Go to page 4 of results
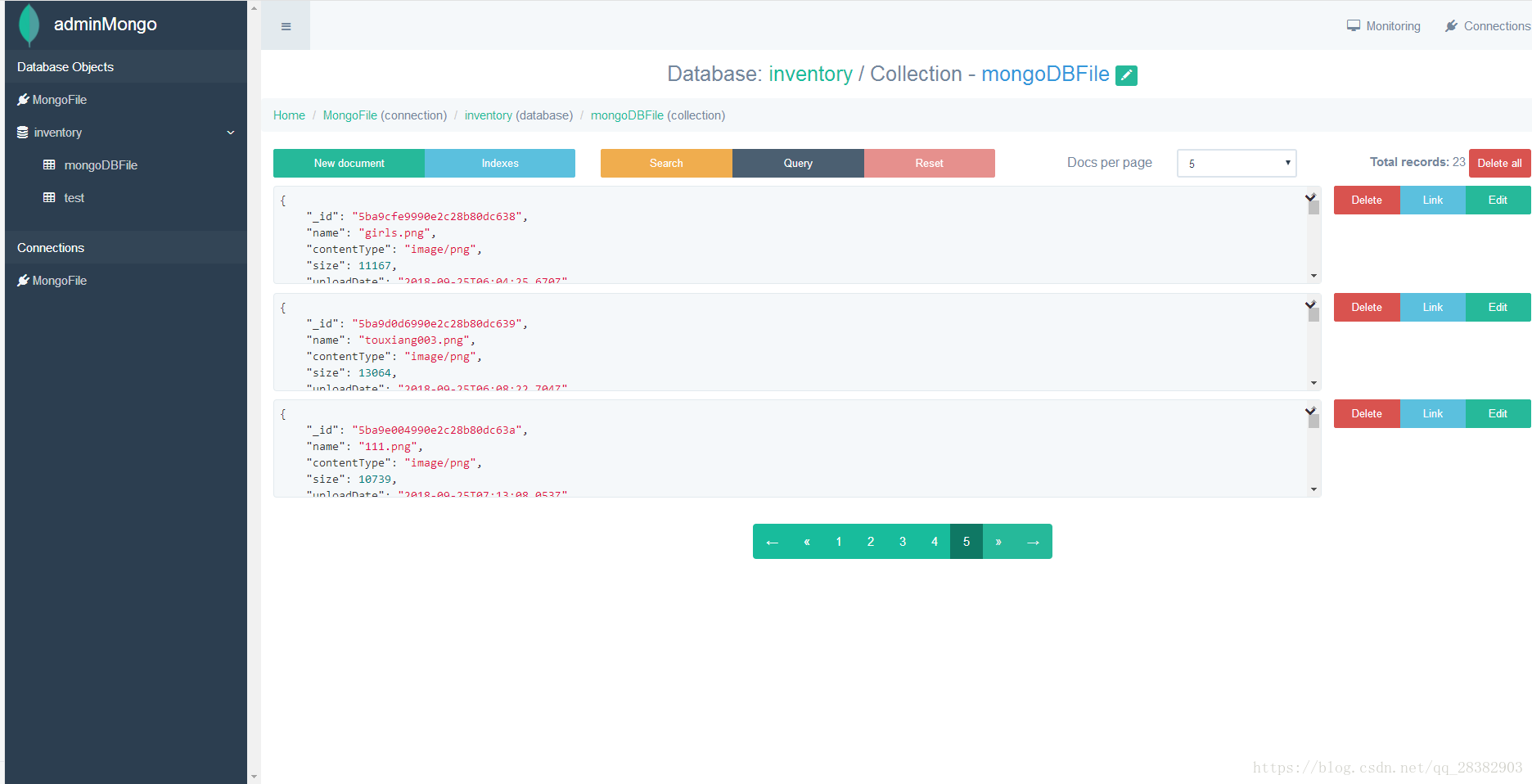The image size is (1532, 784). click(935, 542)
